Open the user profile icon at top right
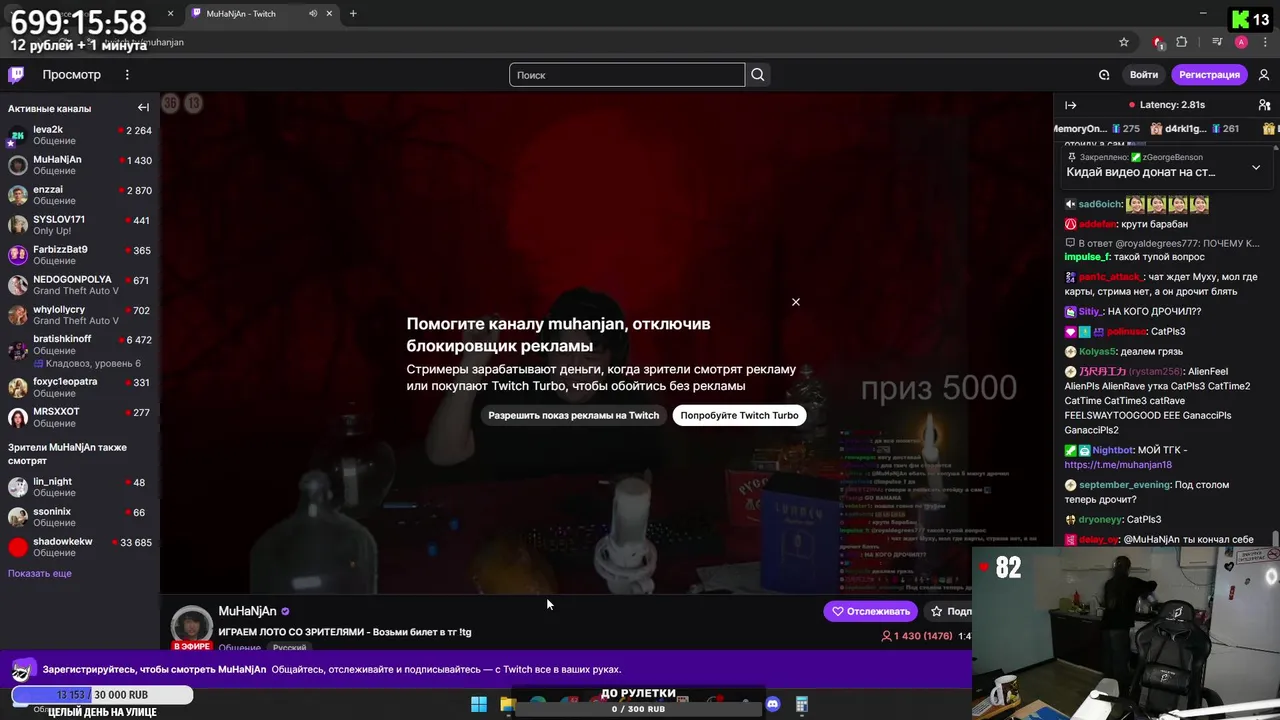This screenshot has height=720, width=1280. [1264, 75]
